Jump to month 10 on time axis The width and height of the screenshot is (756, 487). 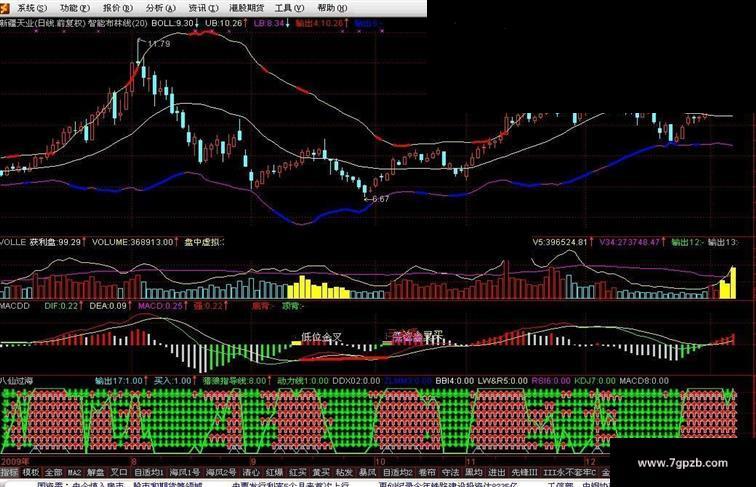tap(380, 461)
